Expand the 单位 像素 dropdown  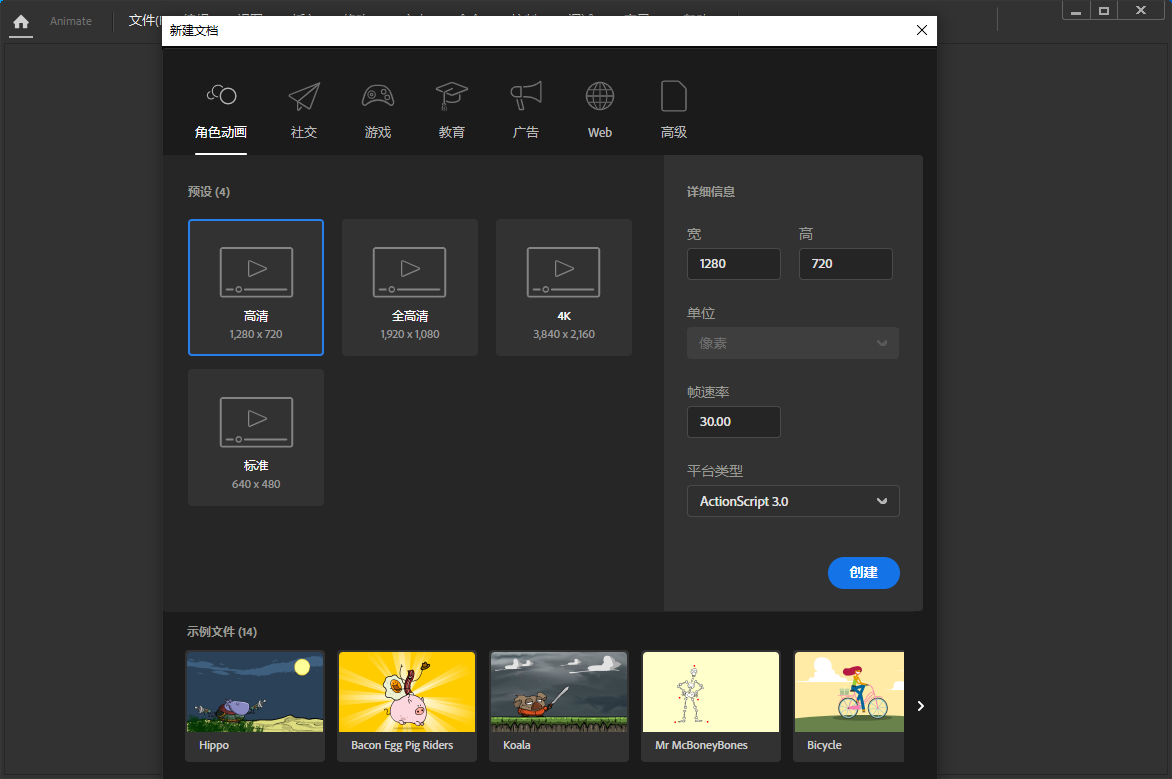[x=793, y=343]
